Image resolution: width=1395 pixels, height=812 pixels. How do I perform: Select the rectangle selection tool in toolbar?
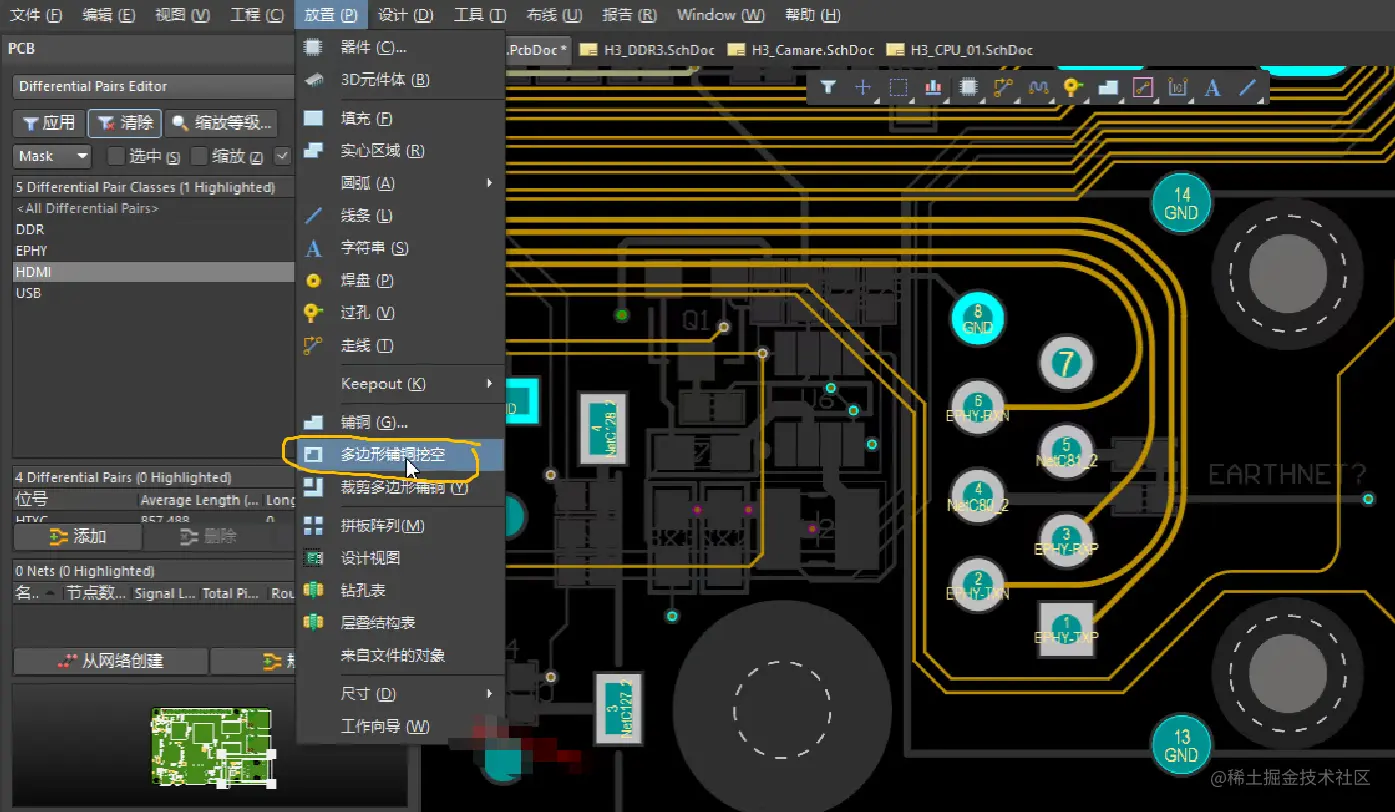click(898, 88)
